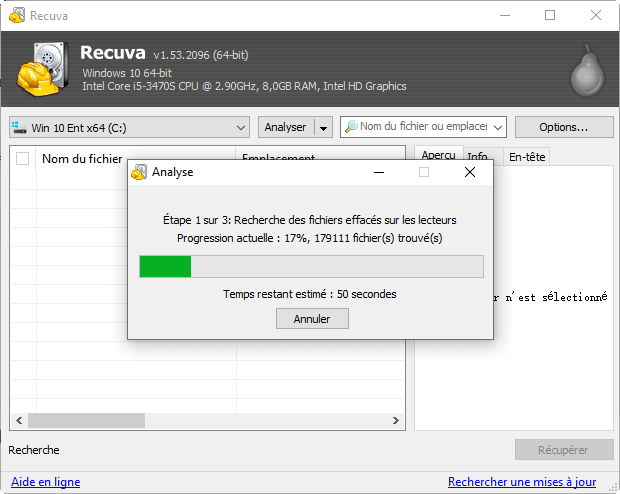Click the Analyser button

coord(286,127)
